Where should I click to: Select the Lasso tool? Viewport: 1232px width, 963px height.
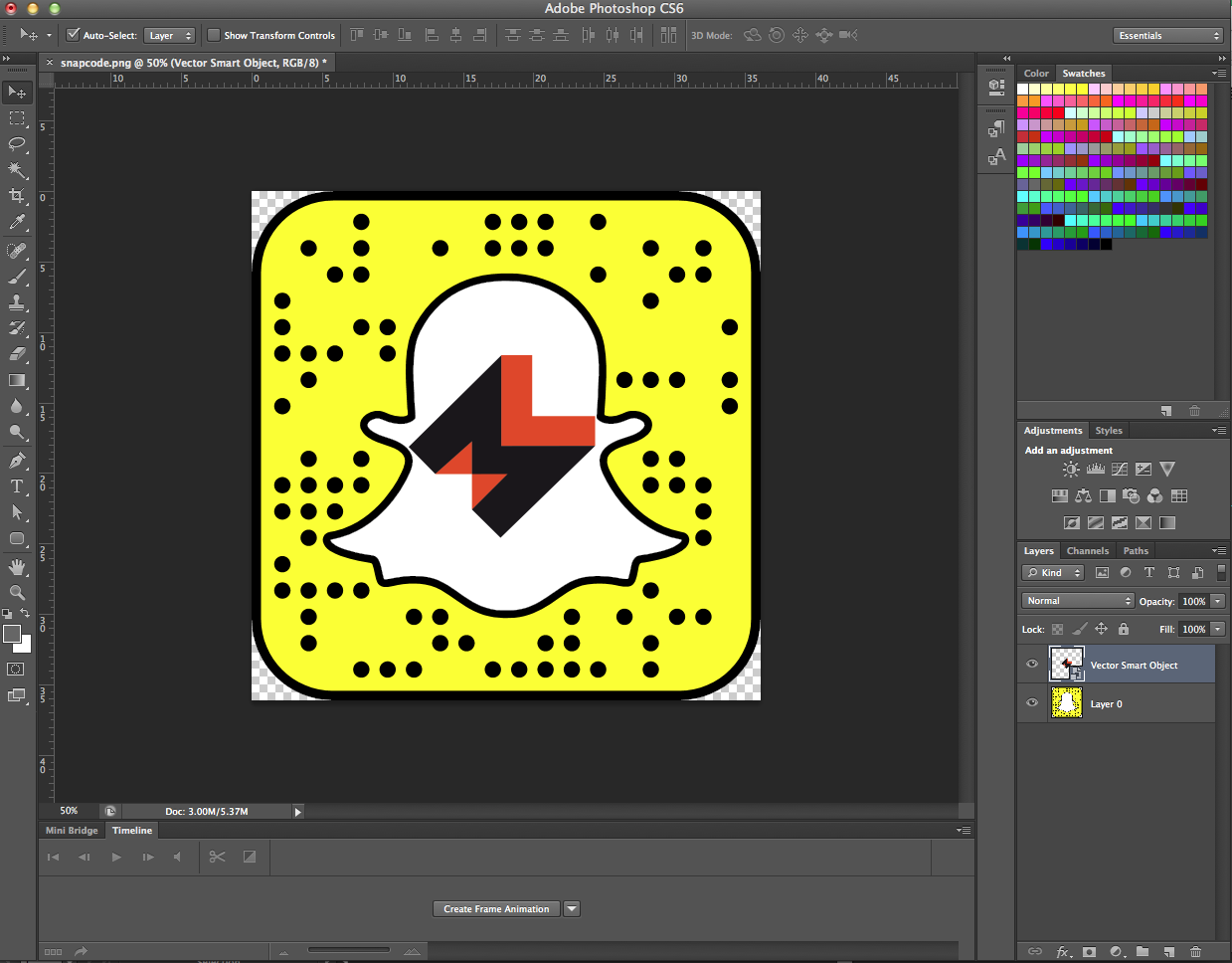(x=16, y=144)
